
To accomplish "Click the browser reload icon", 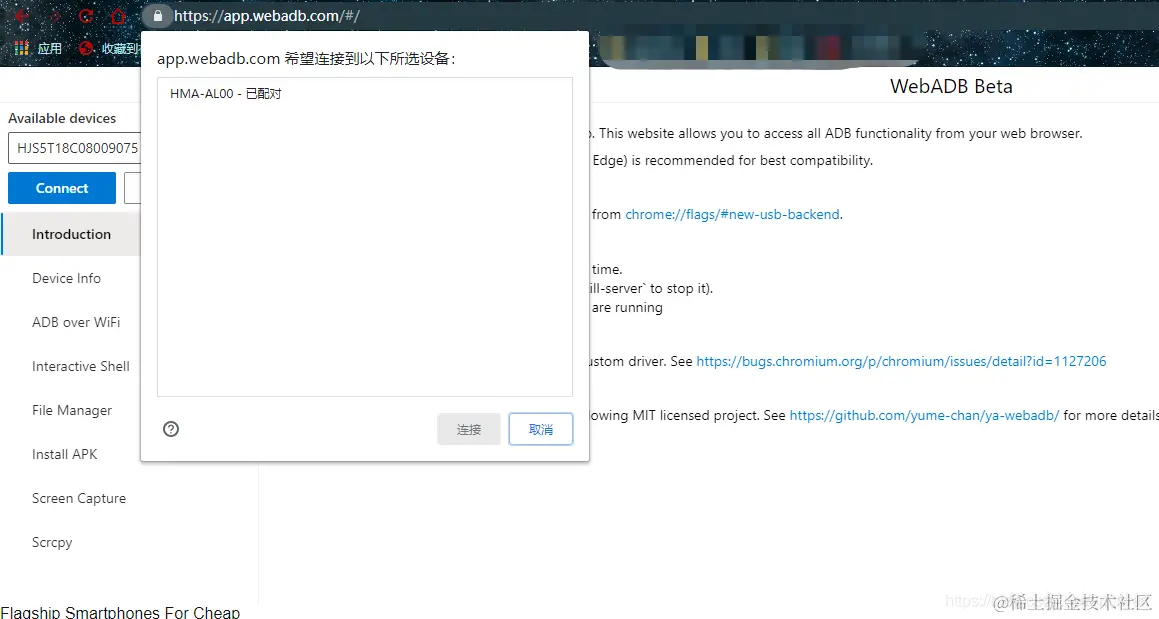I will coord(86,16).
